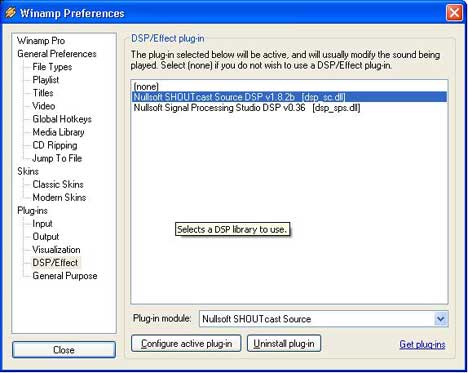The height and width of the screenshot is (373, 468).
Task: Close the Winamp Preferences window with X
Action: click(x=454, y=13)
